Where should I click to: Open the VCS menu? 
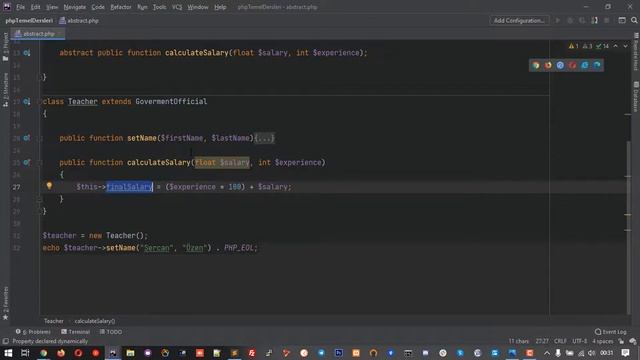[x=177, y=7]
